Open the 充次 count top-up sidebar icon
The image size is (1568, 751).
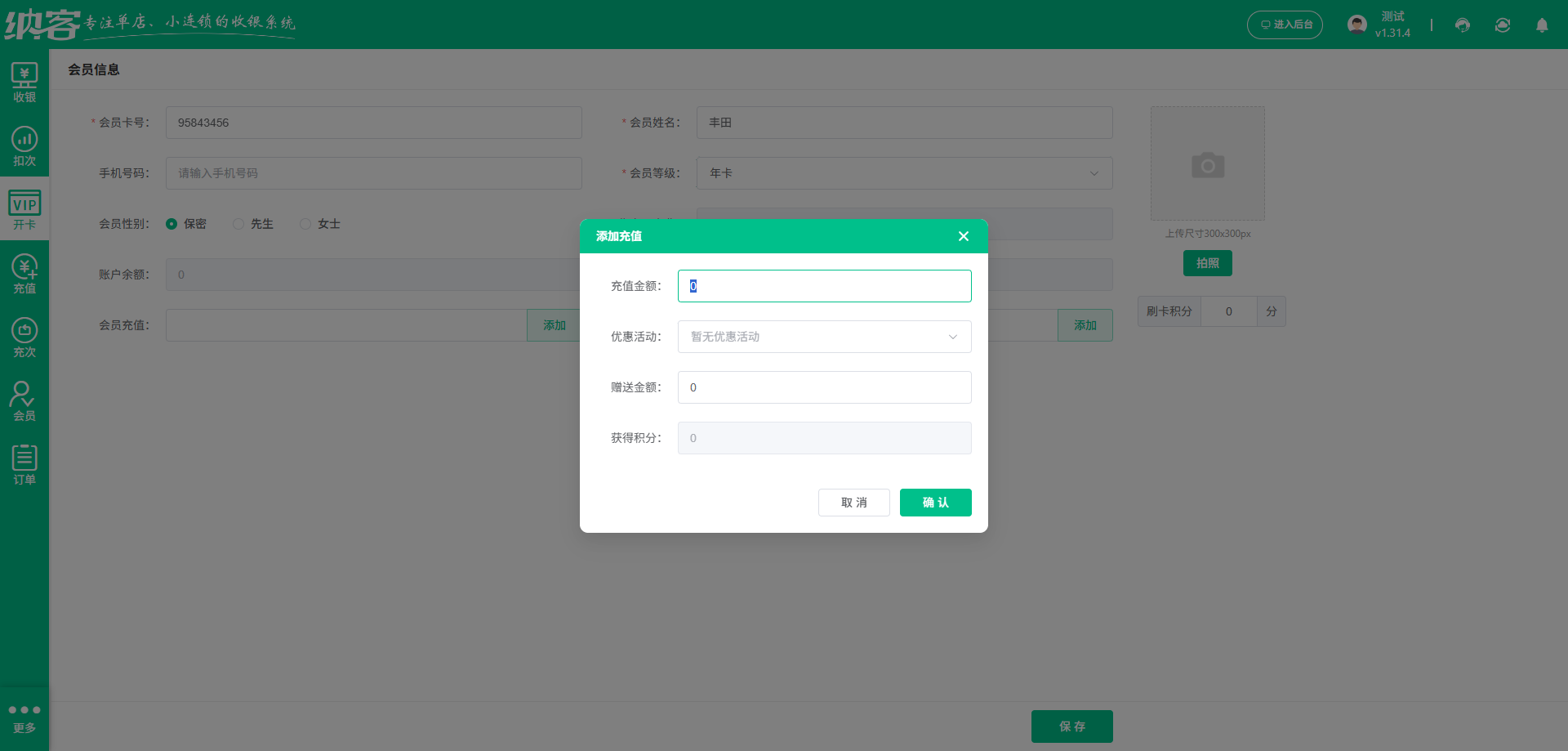click(24, 338)
